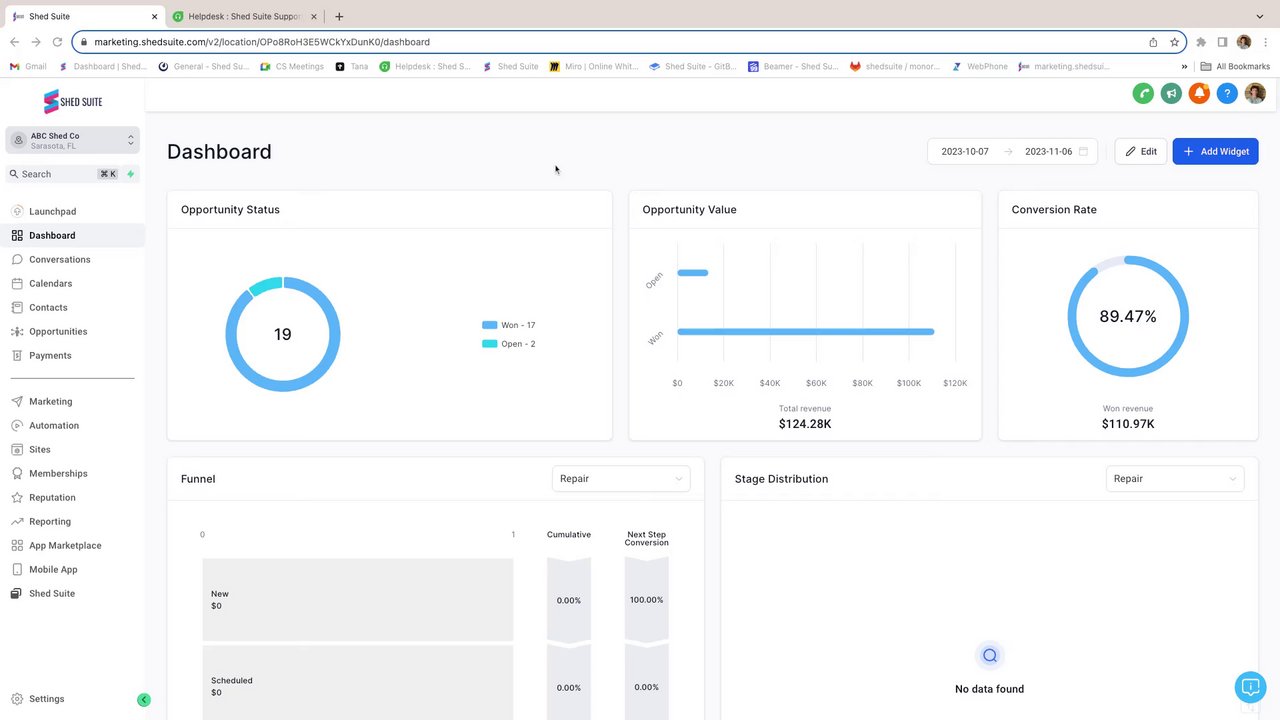The width and height of the screenshot is (1280, 720).
Task: Click the start date 2023-10-07
Action: tap(965, 152)
